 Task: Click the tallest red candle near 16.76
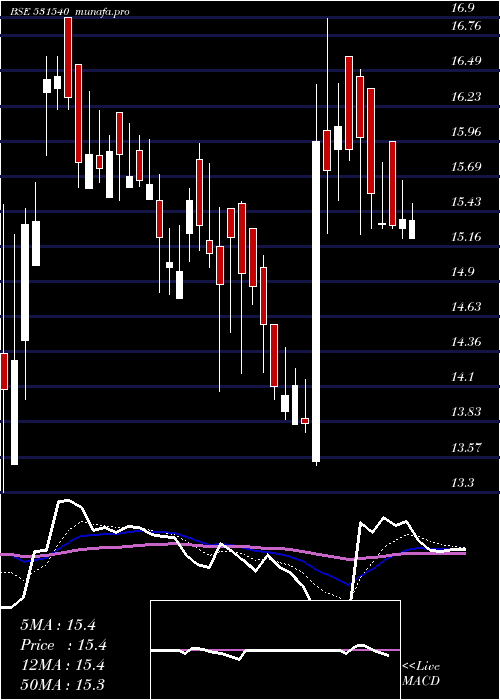68,57
